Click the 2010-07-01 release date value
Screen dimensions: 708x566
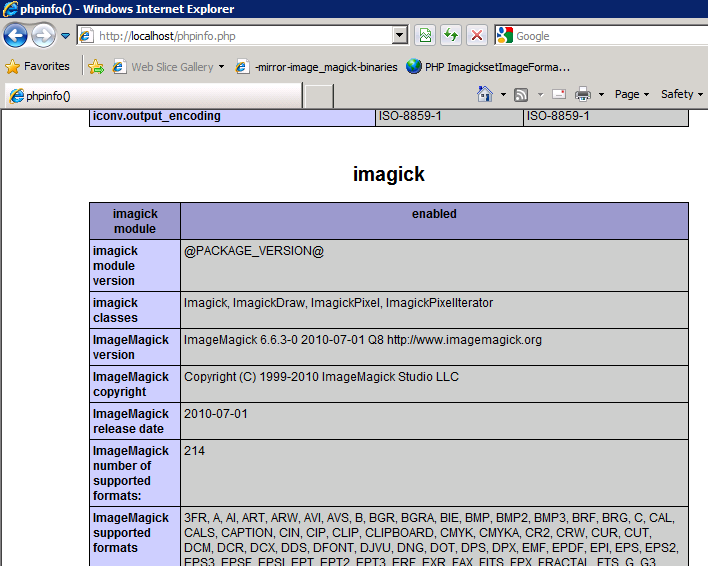click(x=216, y=413)
